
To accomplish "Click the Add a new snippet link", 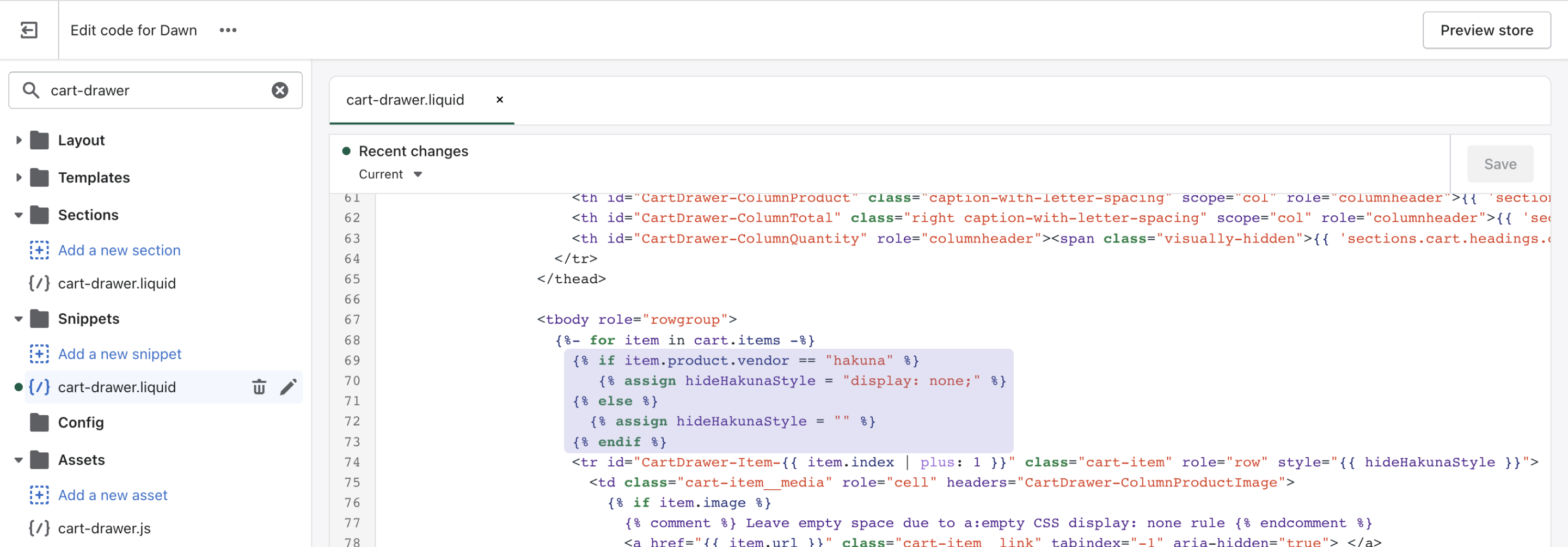I will (x=119, y=353).
